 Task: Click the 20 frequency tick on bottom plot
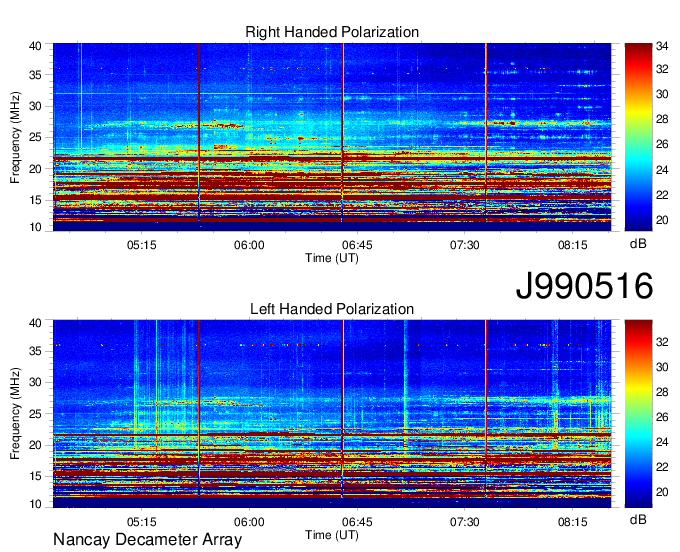pos(35,445)
